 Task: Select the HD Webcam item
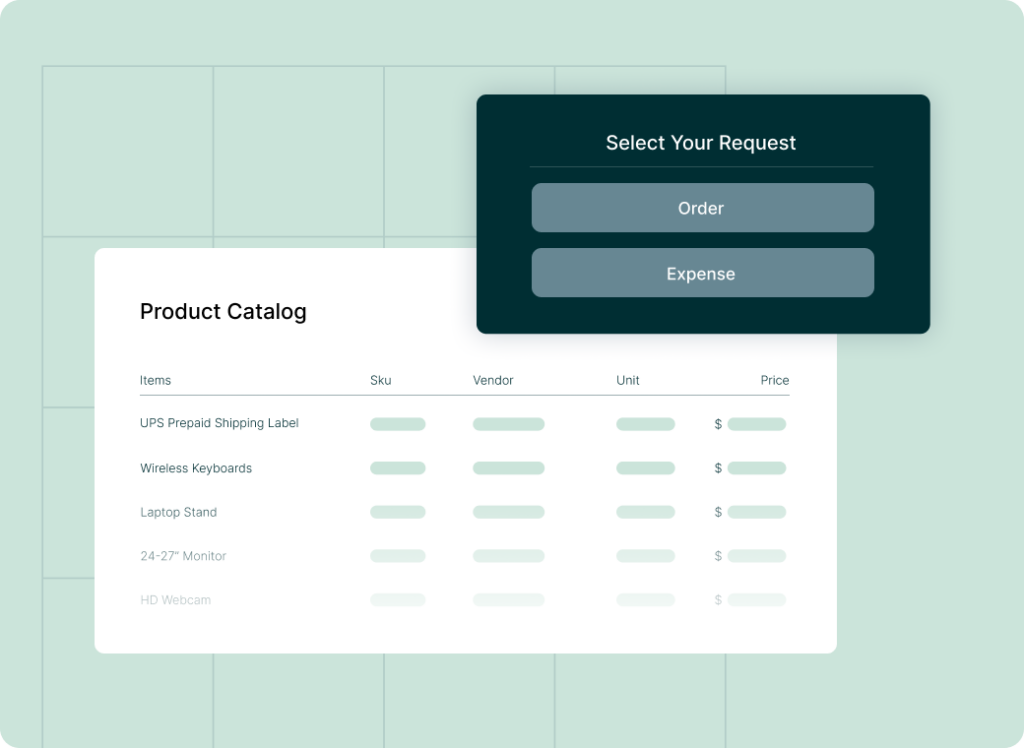pos(176,600)
